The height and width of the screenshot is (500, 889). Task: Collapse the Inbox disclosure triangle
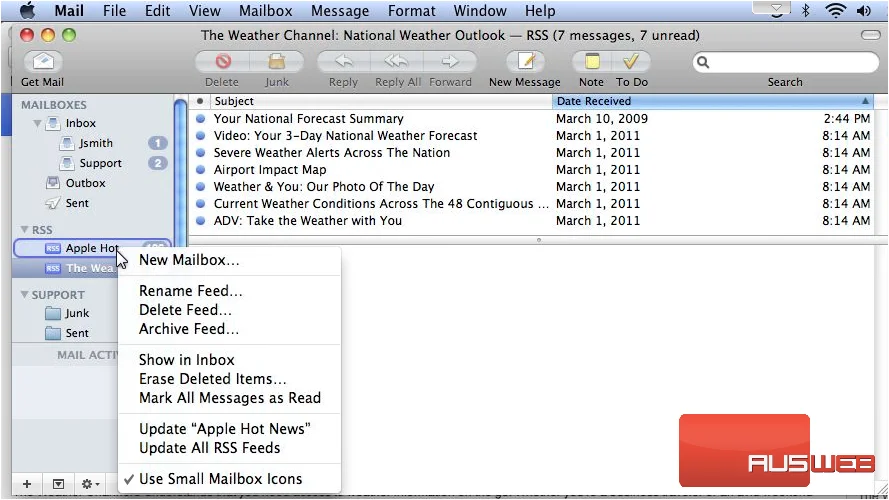(37, 123)
